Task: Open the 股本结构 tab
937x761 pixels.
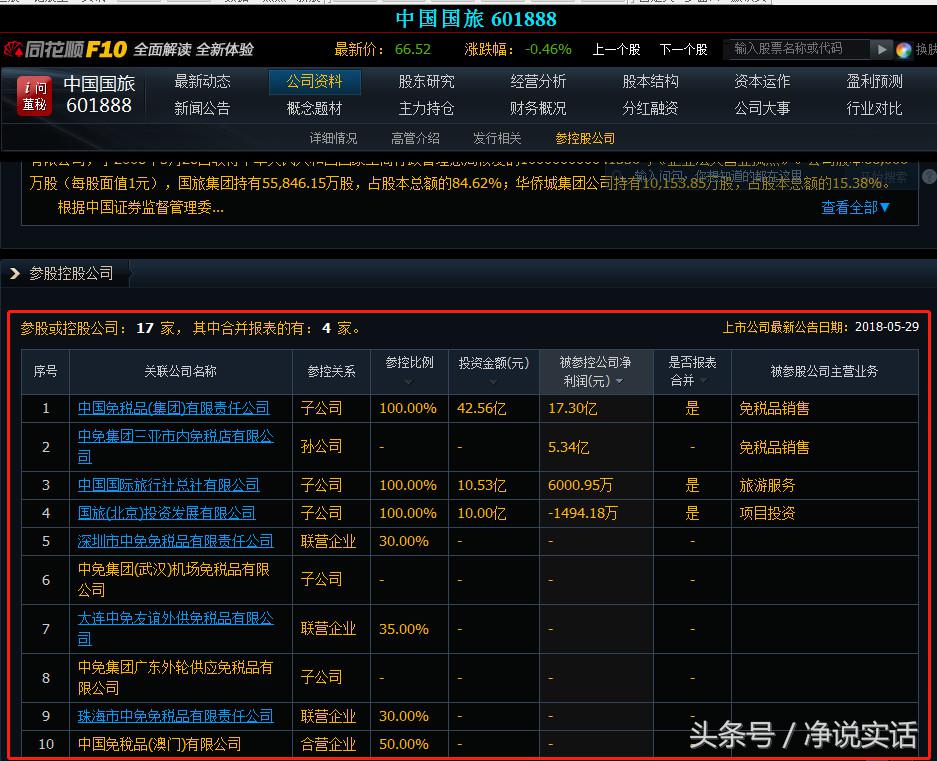Action: click(650, 81)
